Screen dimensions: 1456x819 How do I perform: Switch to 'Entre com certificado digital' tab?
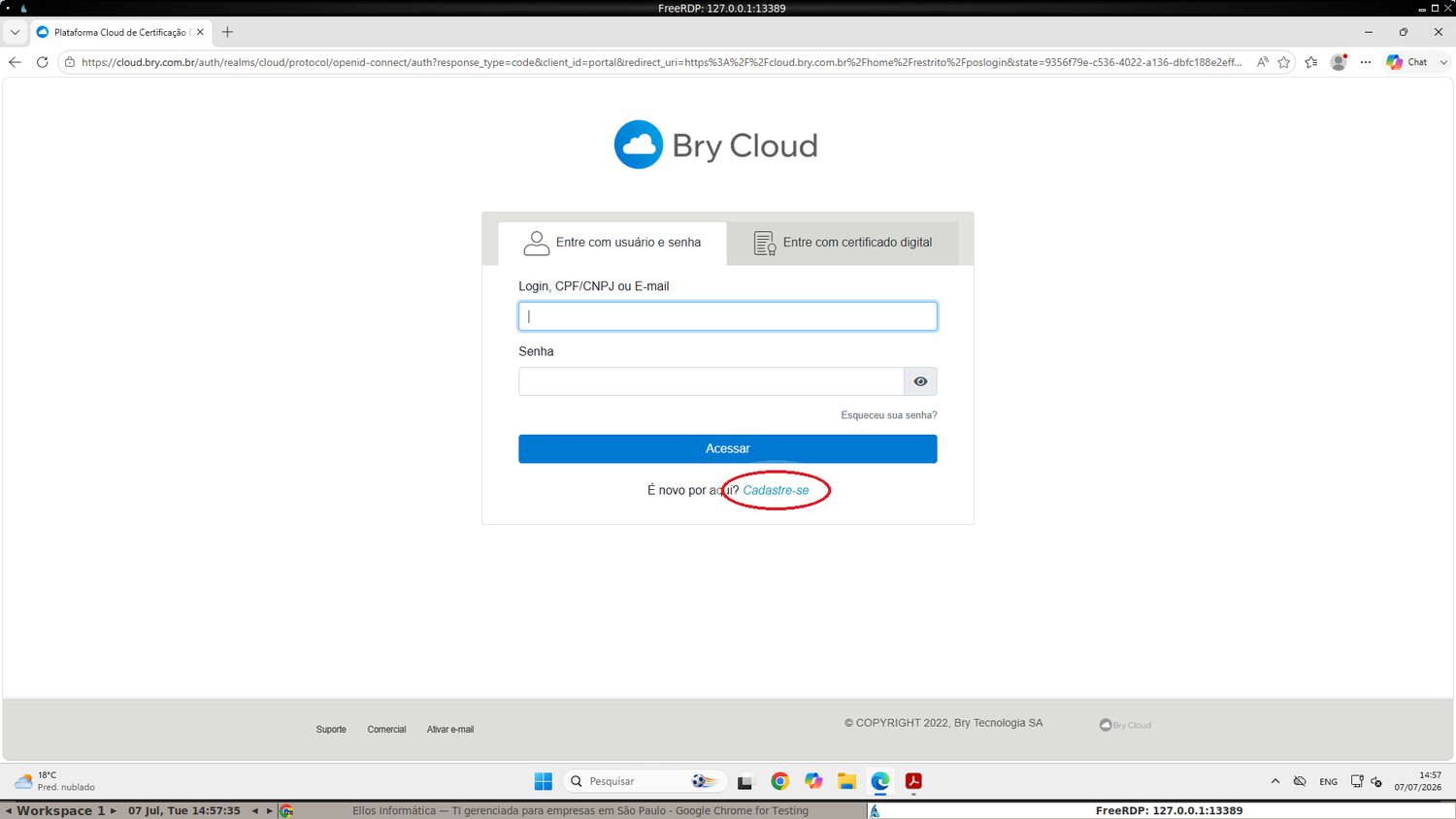(x=843, y=243)
